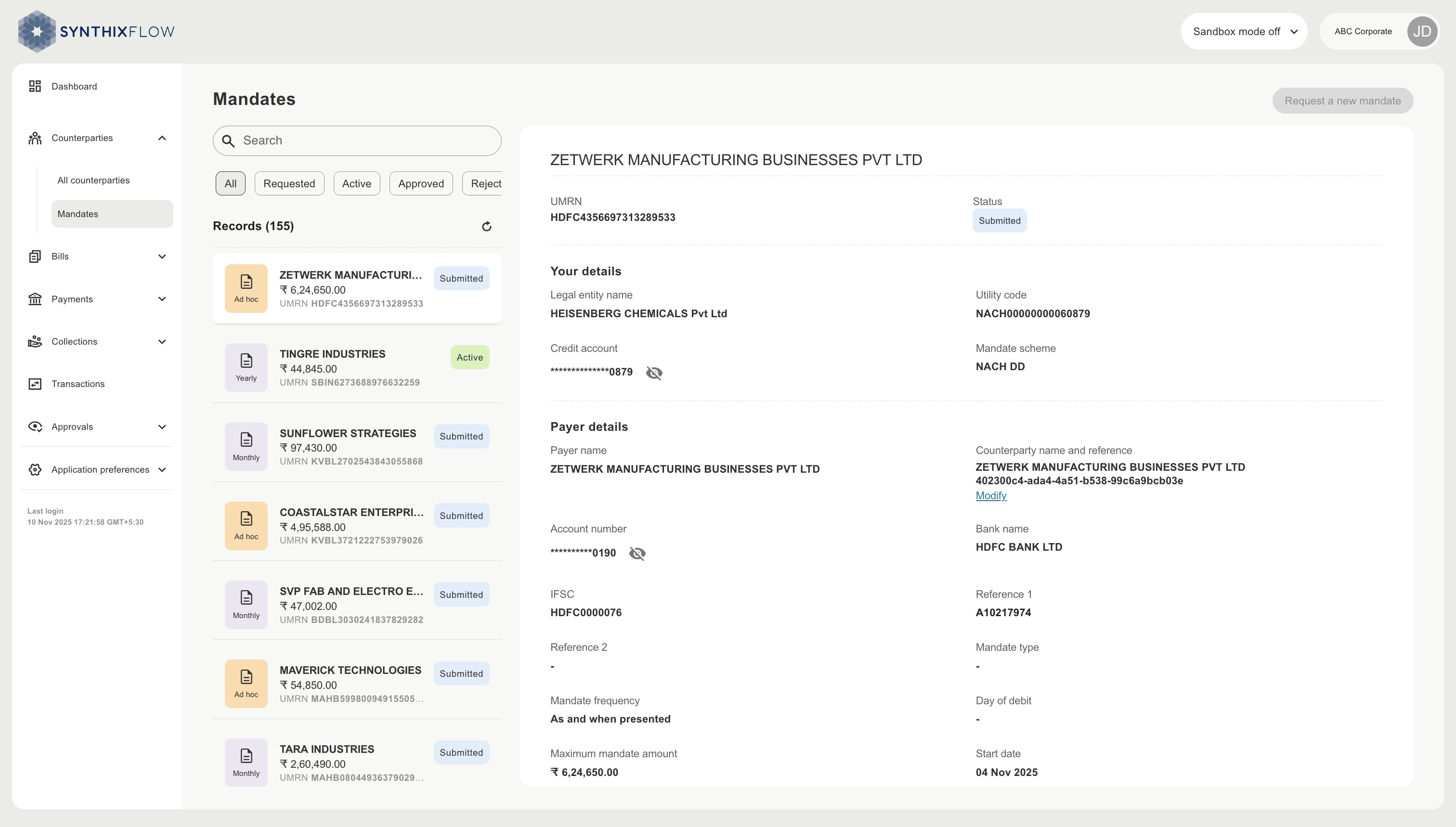
Task: Open the Dashboard grid icon
Action: pos(35,86)
